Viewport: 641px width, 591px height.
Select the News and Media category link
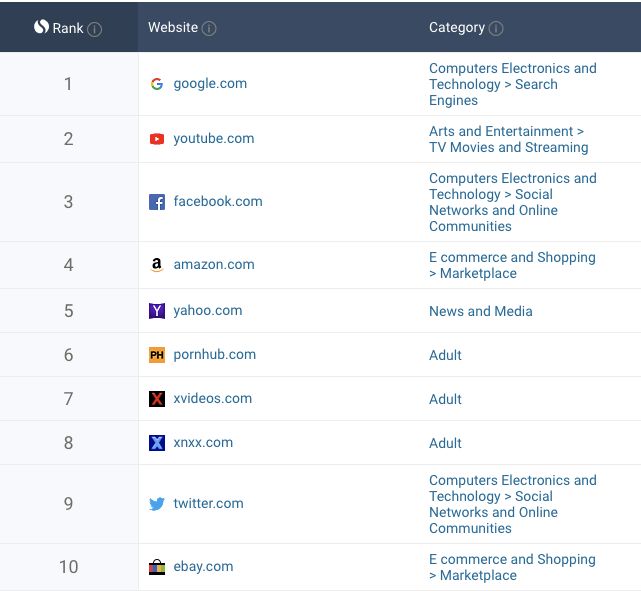coord(480,311)
